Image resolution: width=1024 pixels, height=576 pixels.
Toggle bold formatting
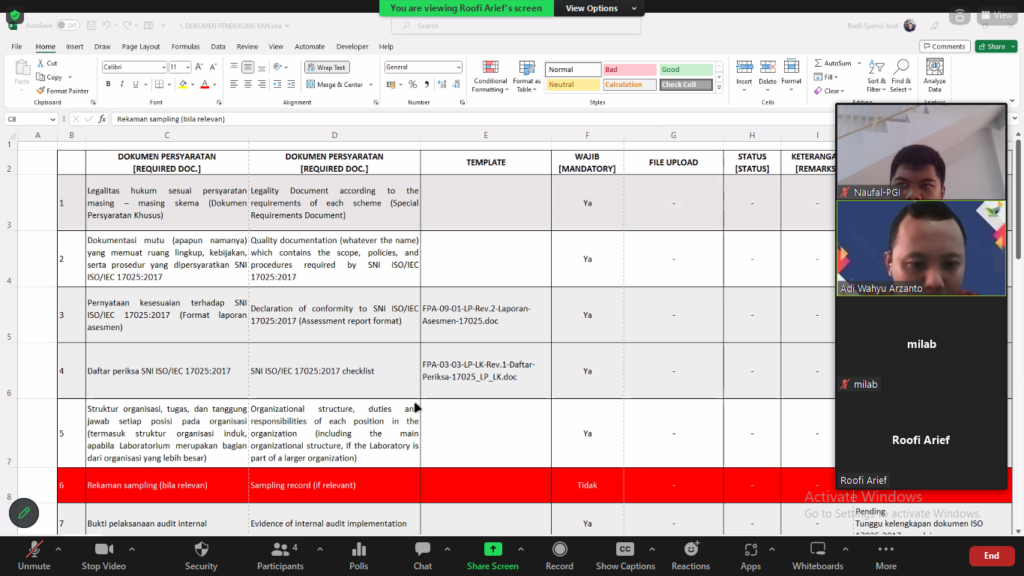click(108, 84)
